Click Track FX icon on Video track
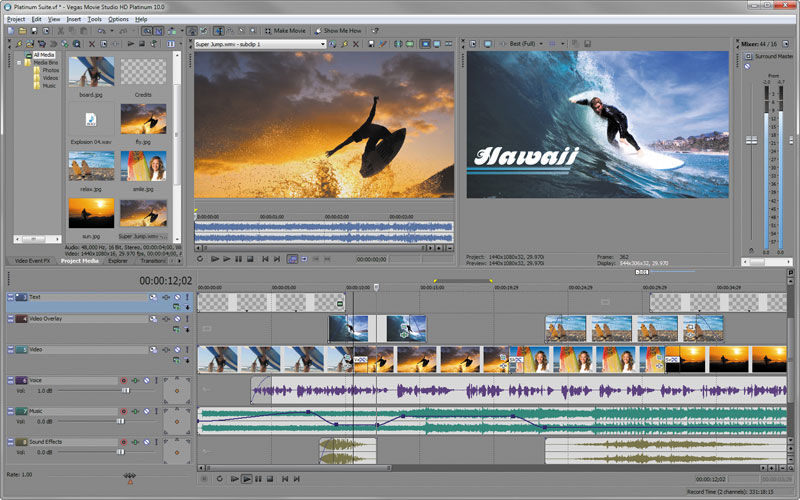800x500 pixels. point(164,349)
